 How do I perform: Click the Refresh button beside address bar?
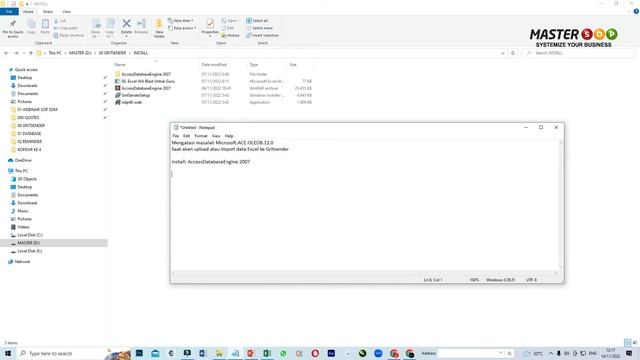513,53
